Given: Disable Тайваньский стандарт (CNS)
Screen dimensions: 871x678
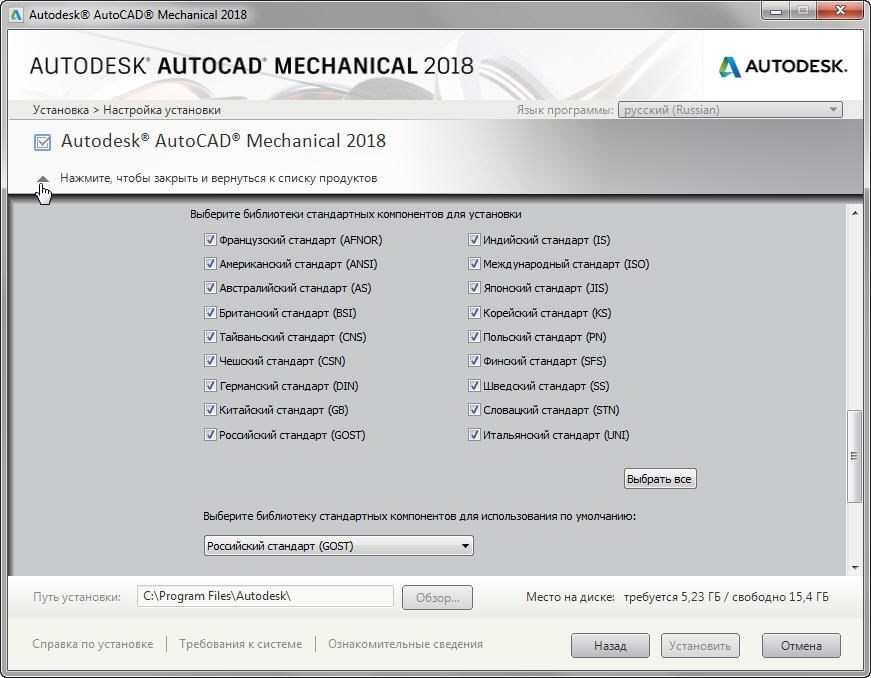Looking at the screenshot, I should point(210,336).
